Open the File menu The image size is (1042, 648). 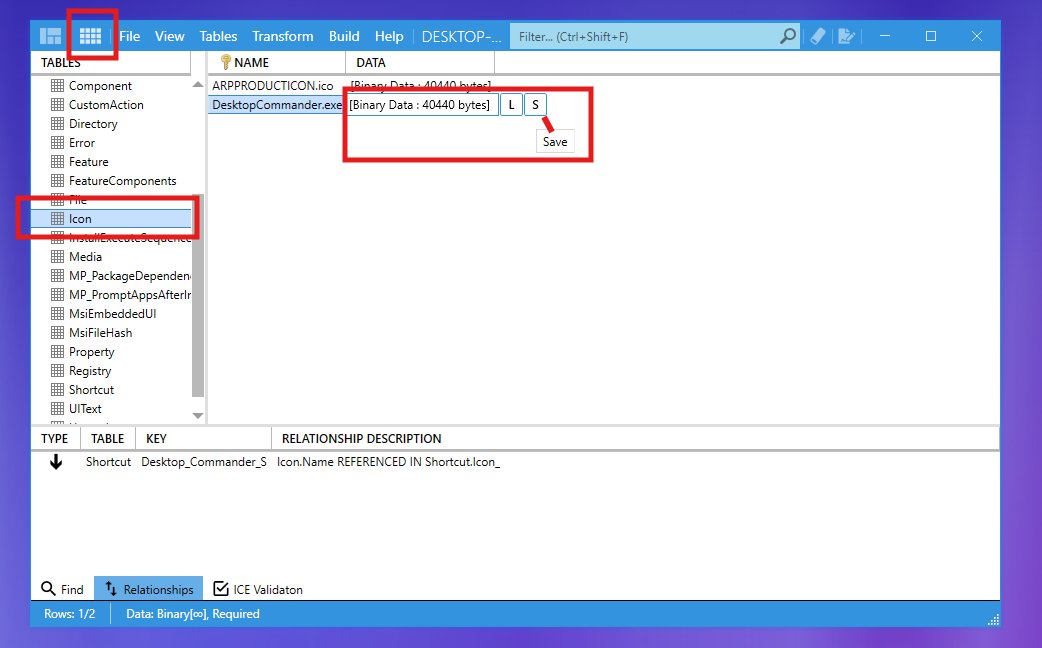click(x=130, y=37)
